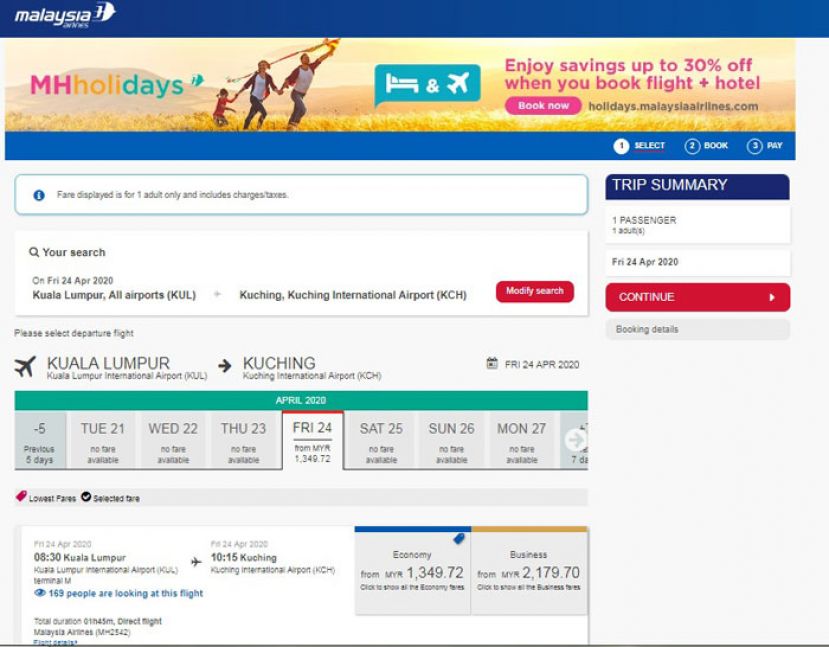Click the blue lowest-fare tag on the Economy box

(459, 539)
